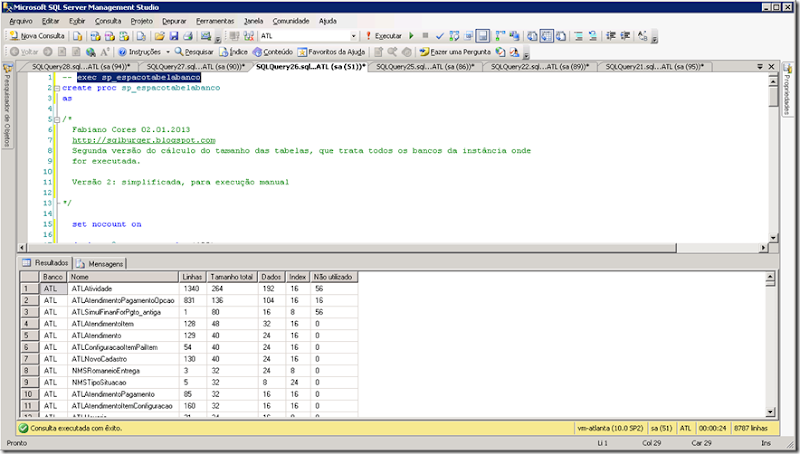
Task: Click the Open File folder icon
Action: click(160, 36)
